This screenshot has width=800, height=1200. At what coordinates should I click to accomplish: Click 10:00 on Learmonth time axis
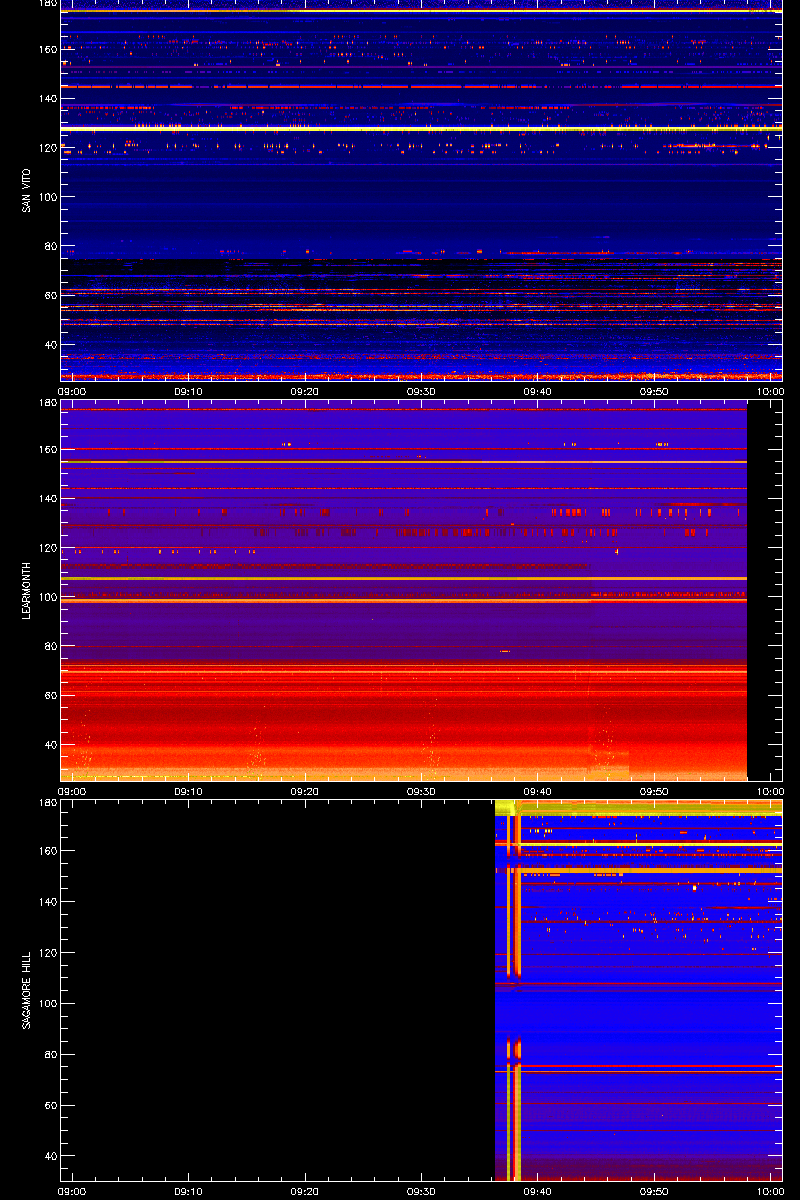770,792
